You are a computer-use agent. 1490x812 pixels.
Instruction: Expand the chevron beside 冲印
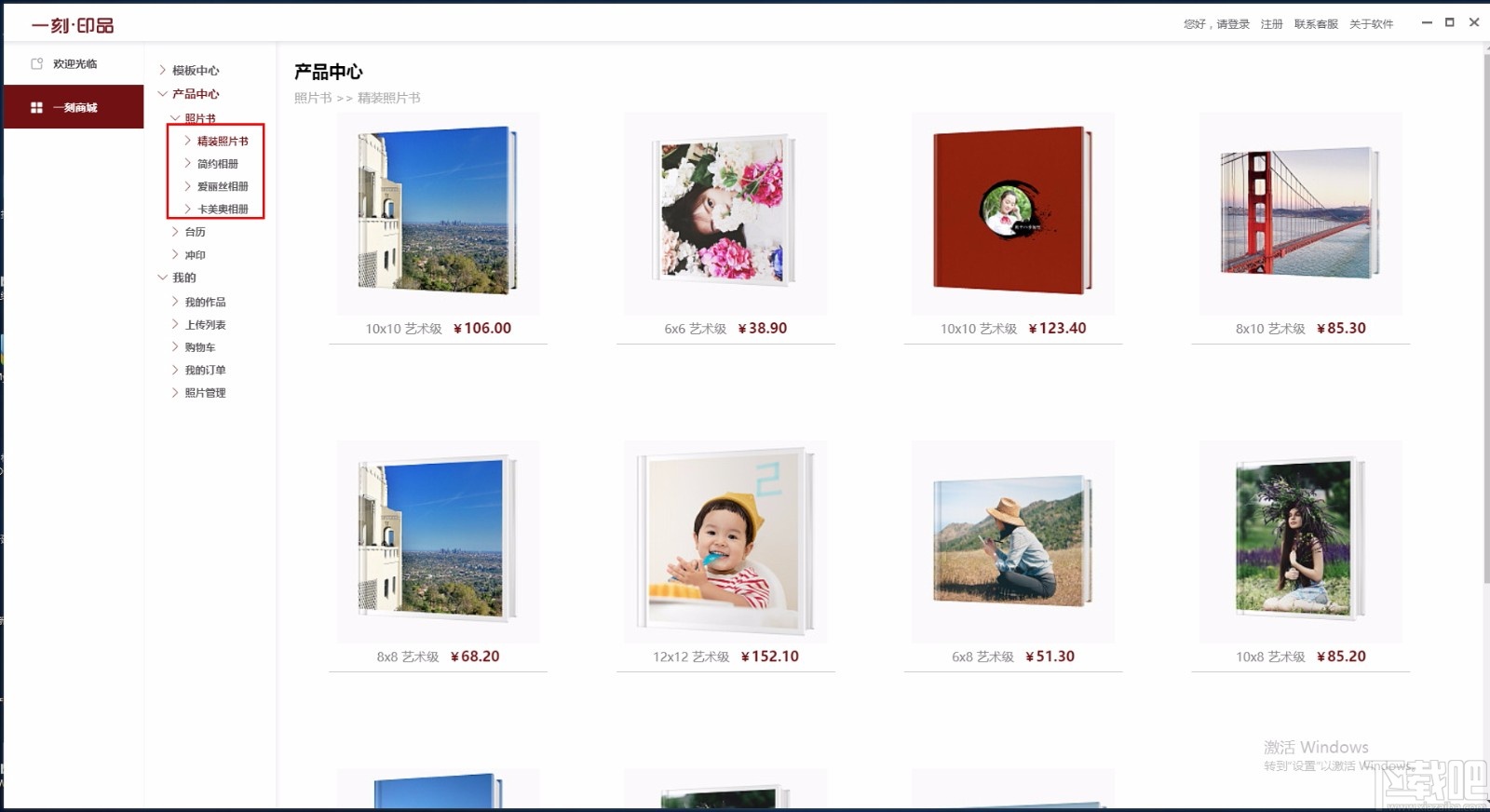[175, 254]
